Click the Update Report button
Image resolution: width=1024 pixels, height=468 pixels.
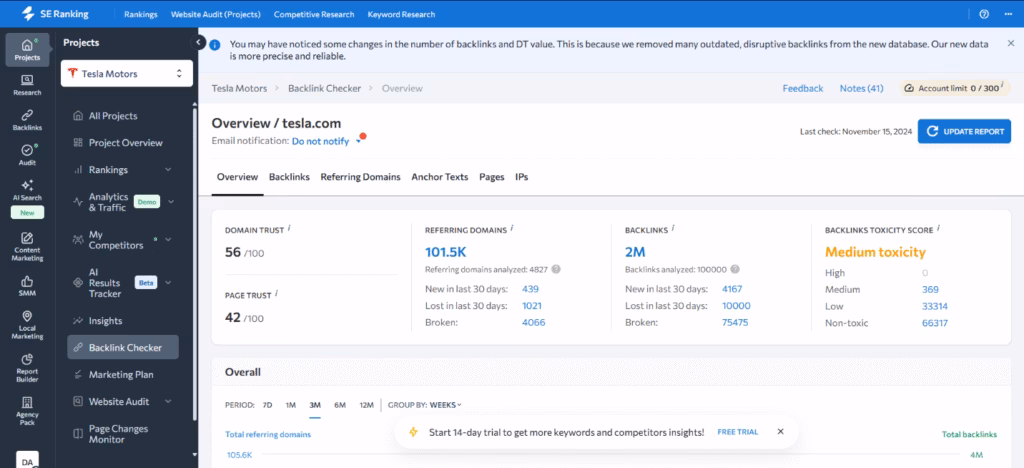[964, 132]
